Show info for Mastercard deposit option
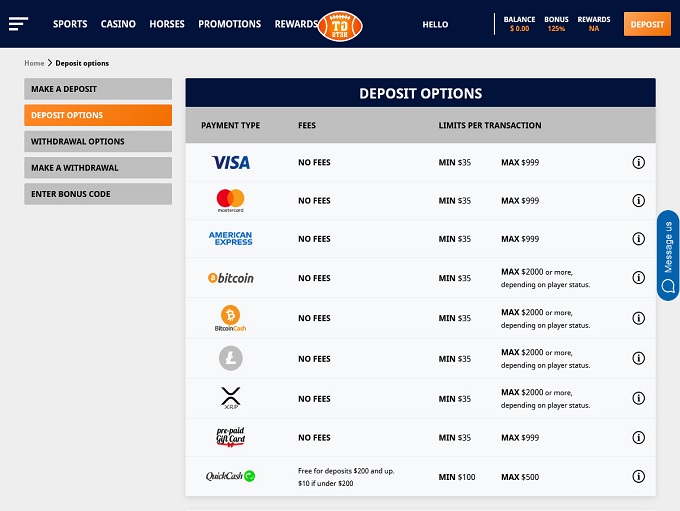Viewport: 680px width, 511px height. point(639,201)
